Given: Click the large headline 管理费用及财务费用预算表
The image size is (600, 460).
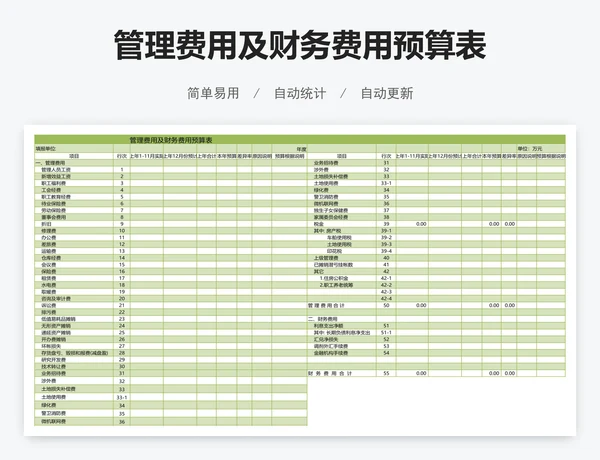Looking at the screenshot, I should [x=300, y=46].
